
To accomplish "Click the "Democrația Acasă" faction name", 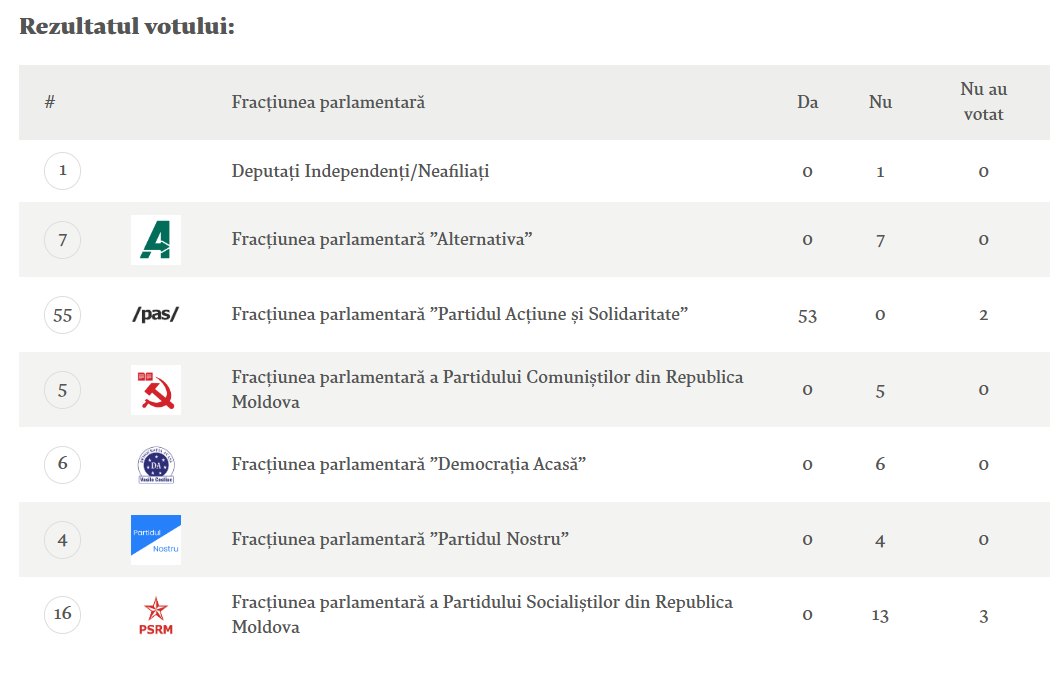I will (408, 465).
